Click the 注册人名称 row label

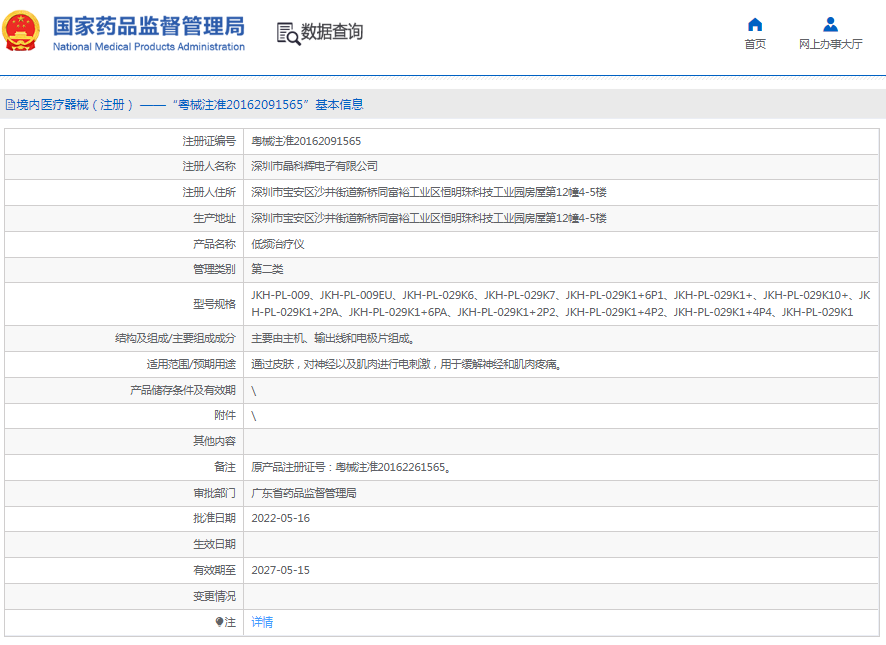[x=209, y=166]
